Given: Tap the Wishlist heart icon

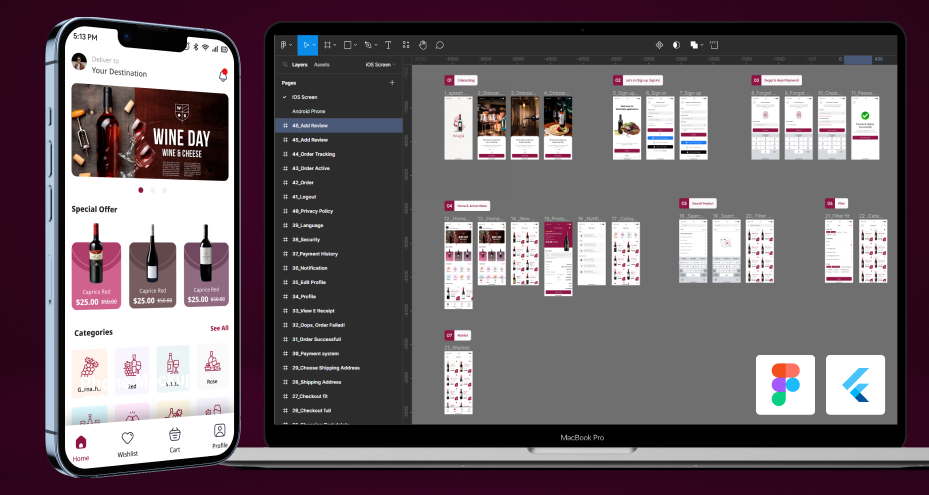Looking at the screenshot, I should coord(127,440).
